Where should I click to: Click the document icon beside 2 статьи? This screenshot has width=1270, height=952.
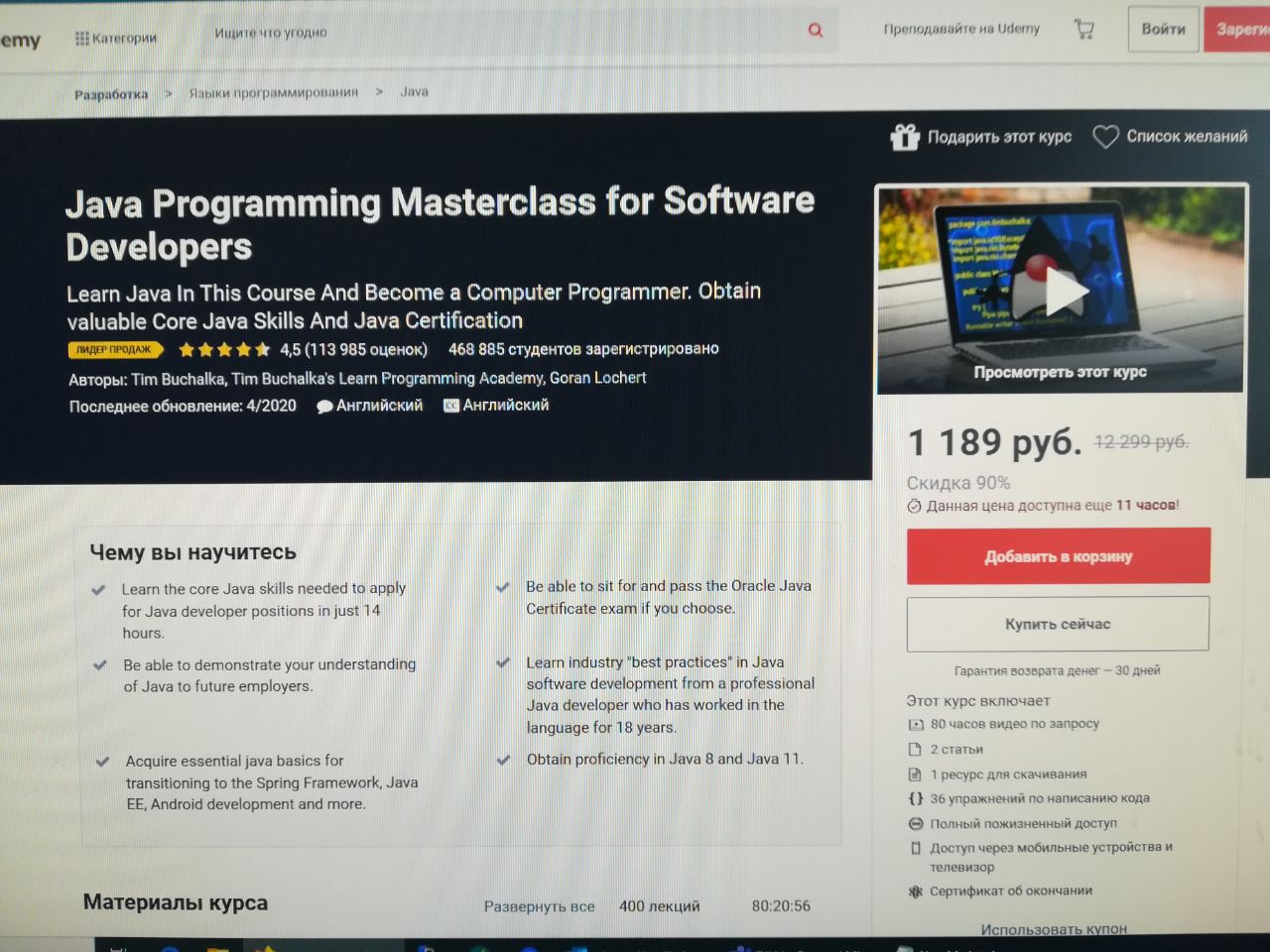[x=916, y=750]
